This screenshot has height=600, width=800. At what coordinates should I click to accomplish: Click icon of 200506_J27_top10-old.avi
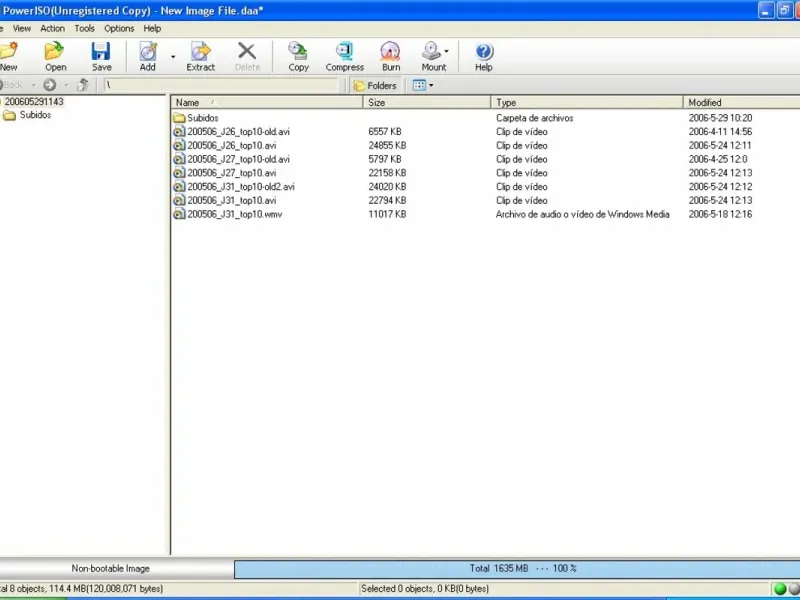pos(179,159)
